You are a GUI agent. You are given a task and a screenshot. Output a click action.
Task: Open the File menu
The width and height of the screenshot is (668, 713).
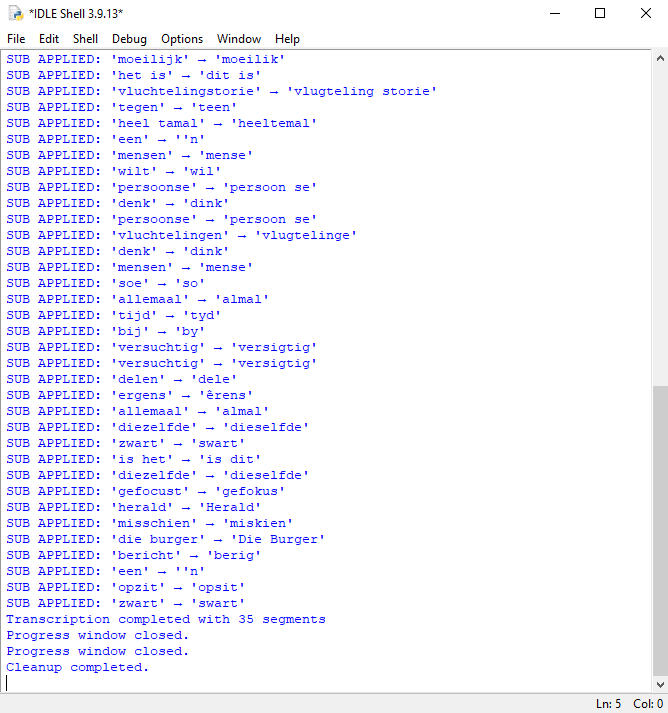[16, 39]
